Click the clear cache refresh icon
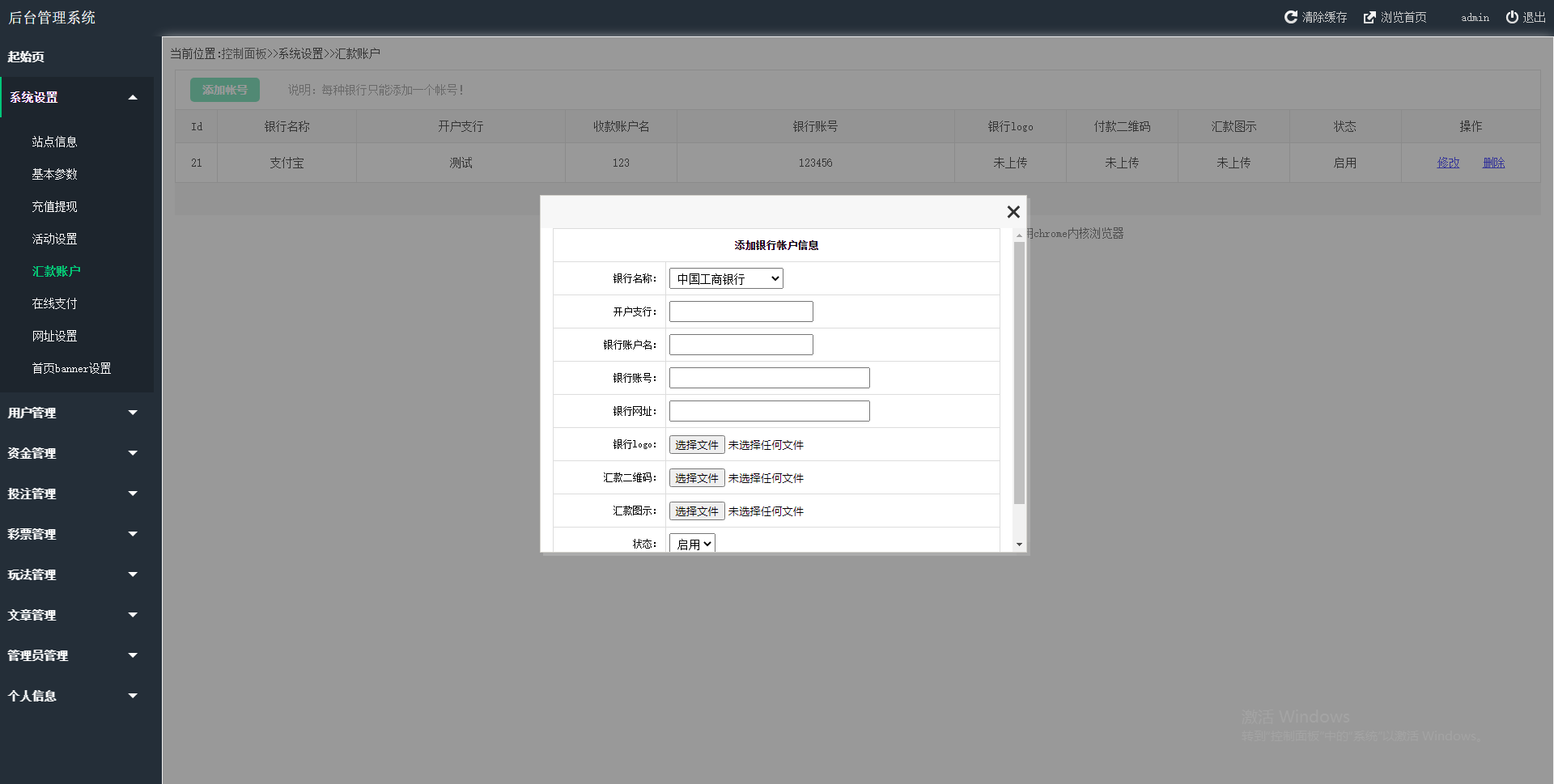Viewport: 1554px width, 784px height. (x=1290, y=17)
